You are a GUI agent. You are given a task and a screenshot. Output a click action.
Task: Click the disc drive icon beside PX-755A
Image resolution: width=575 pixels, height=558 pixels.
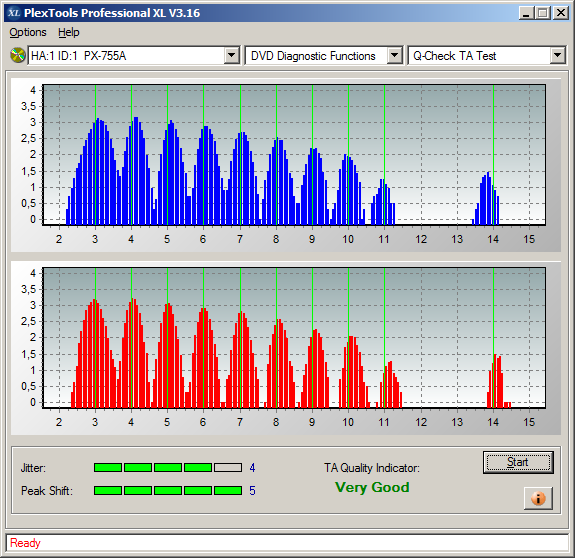[x=17, y=56]
